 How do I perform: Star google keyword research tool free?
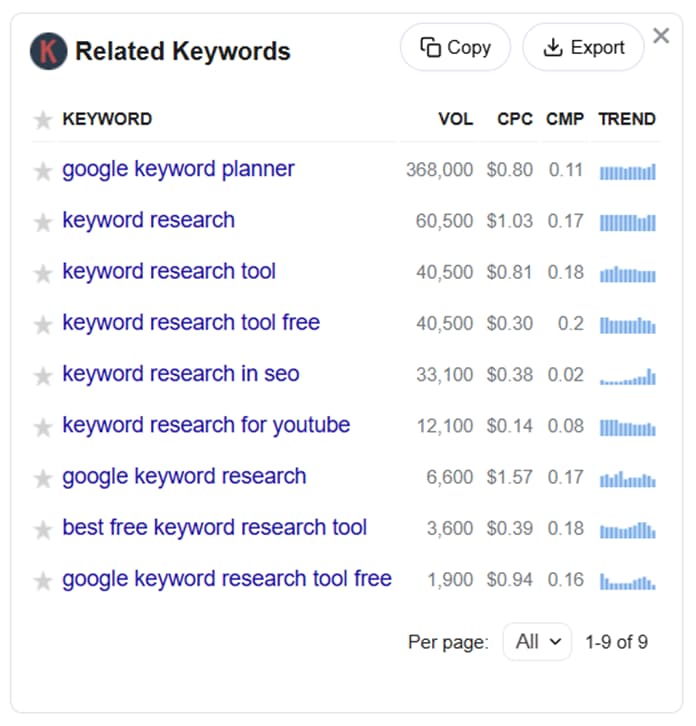(43, 581)
